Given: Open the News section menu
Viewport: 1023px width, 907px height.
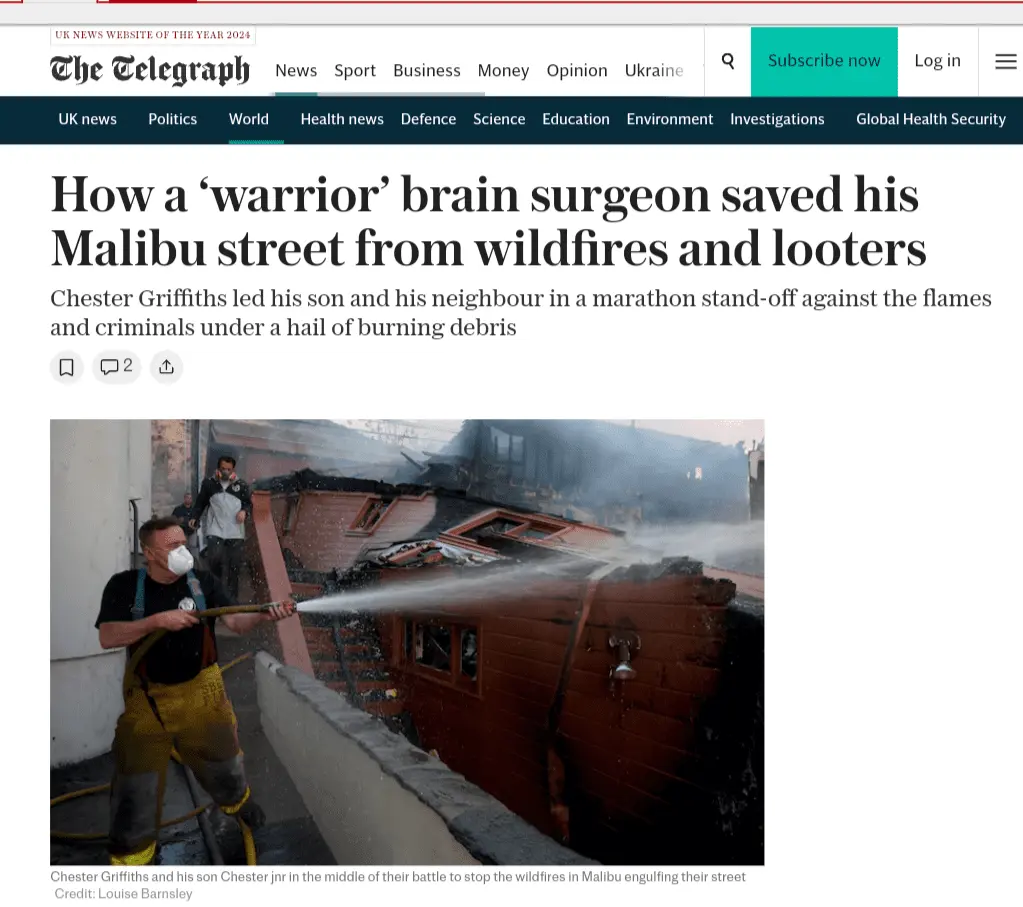Looking at the screenshot, I should 296,70.
